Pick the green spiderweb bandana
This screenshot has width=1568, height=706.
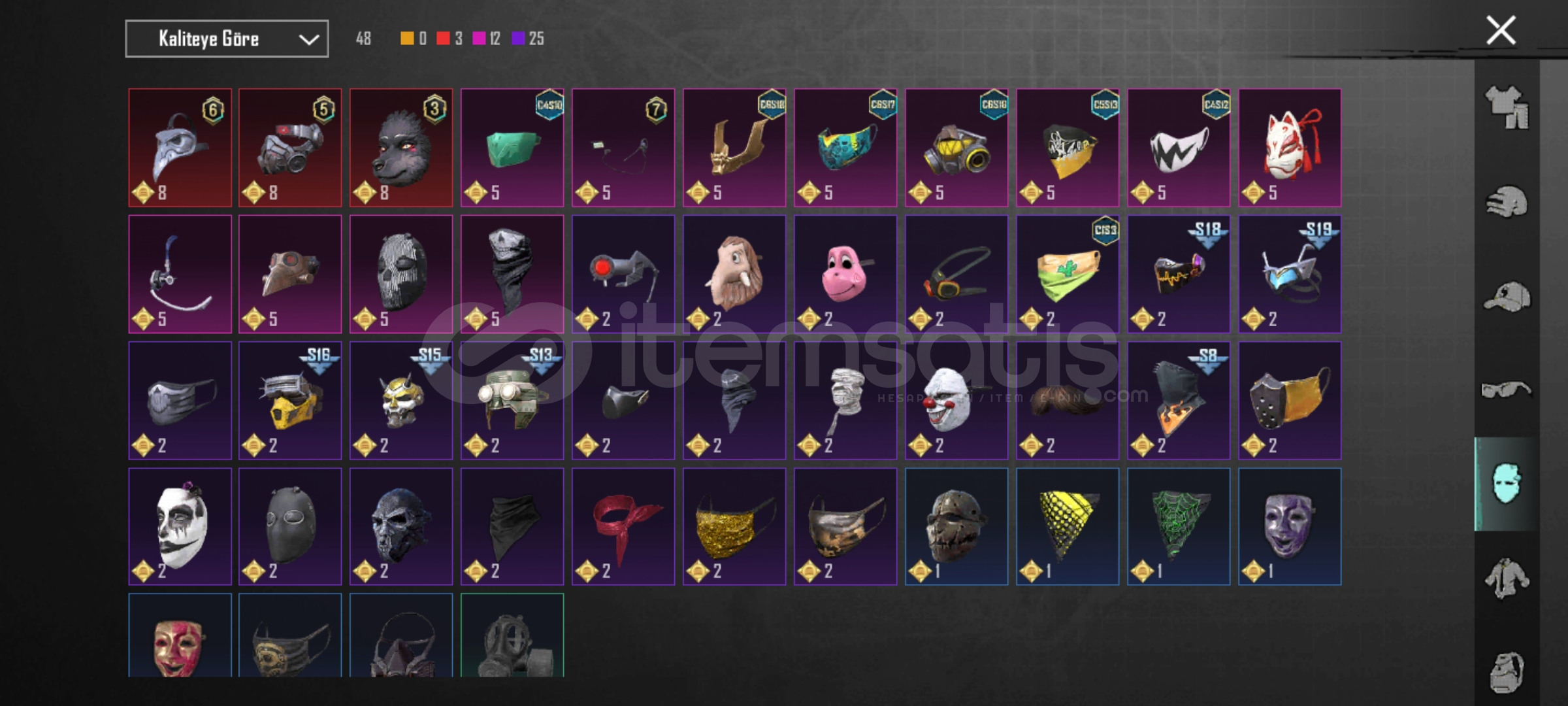1179,526
